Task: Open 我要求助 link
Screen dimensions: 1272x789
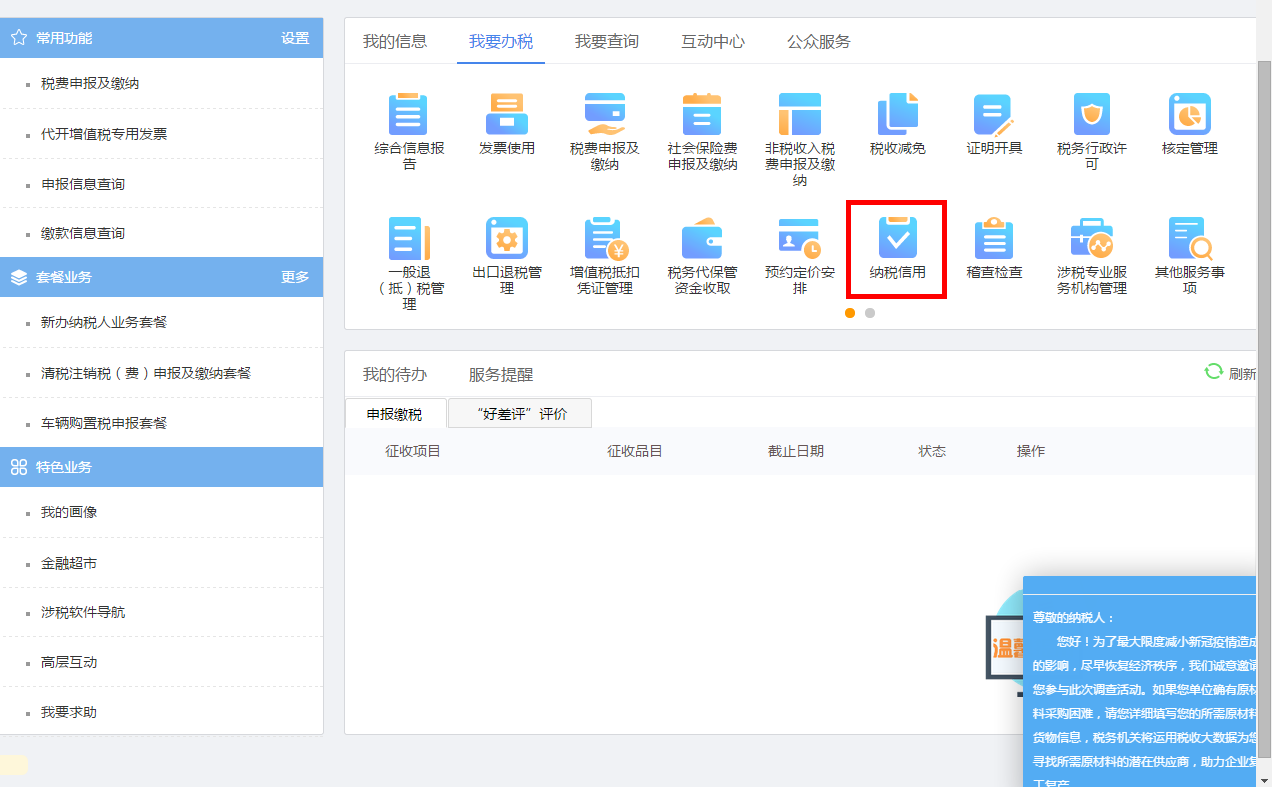Action: pyautogui.click(x=69, y=712)
